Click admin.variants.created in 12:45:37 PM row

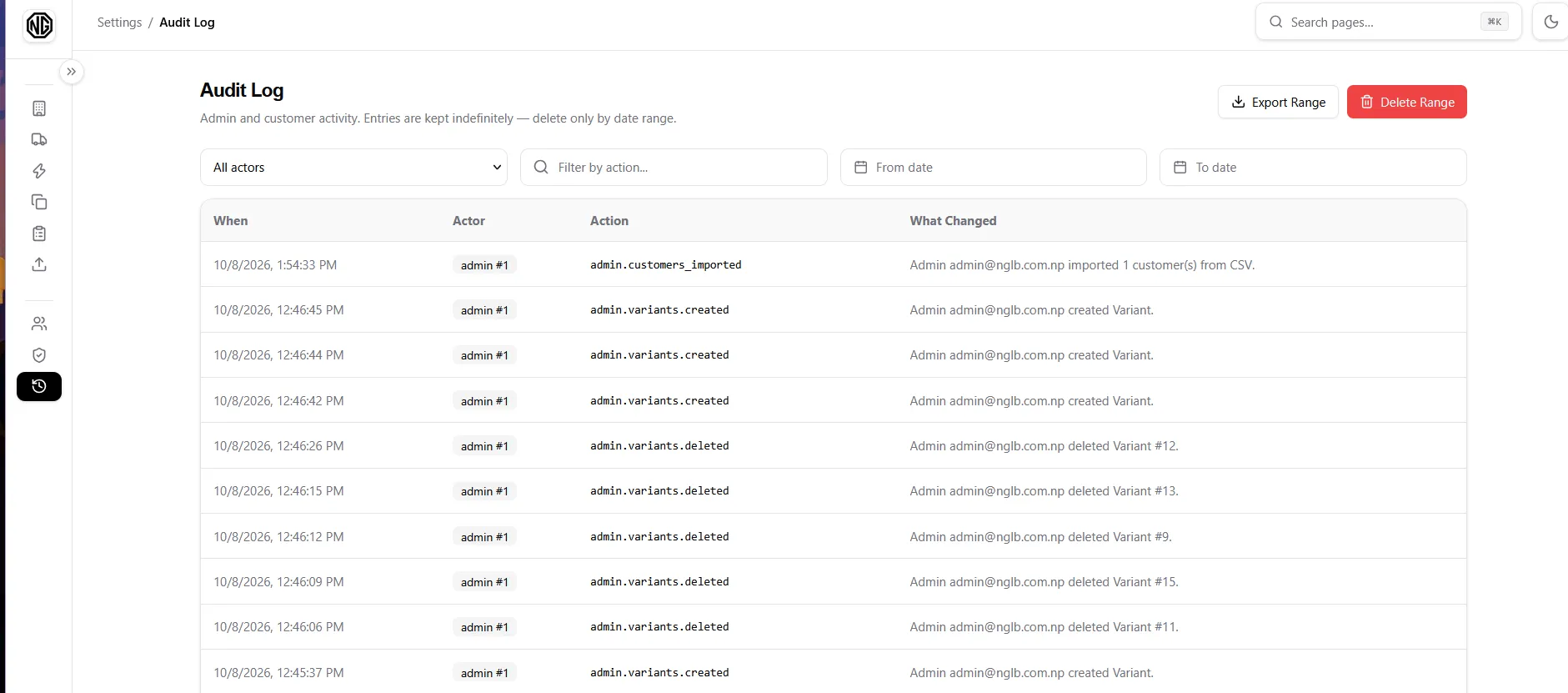click(x=659, y=672)
